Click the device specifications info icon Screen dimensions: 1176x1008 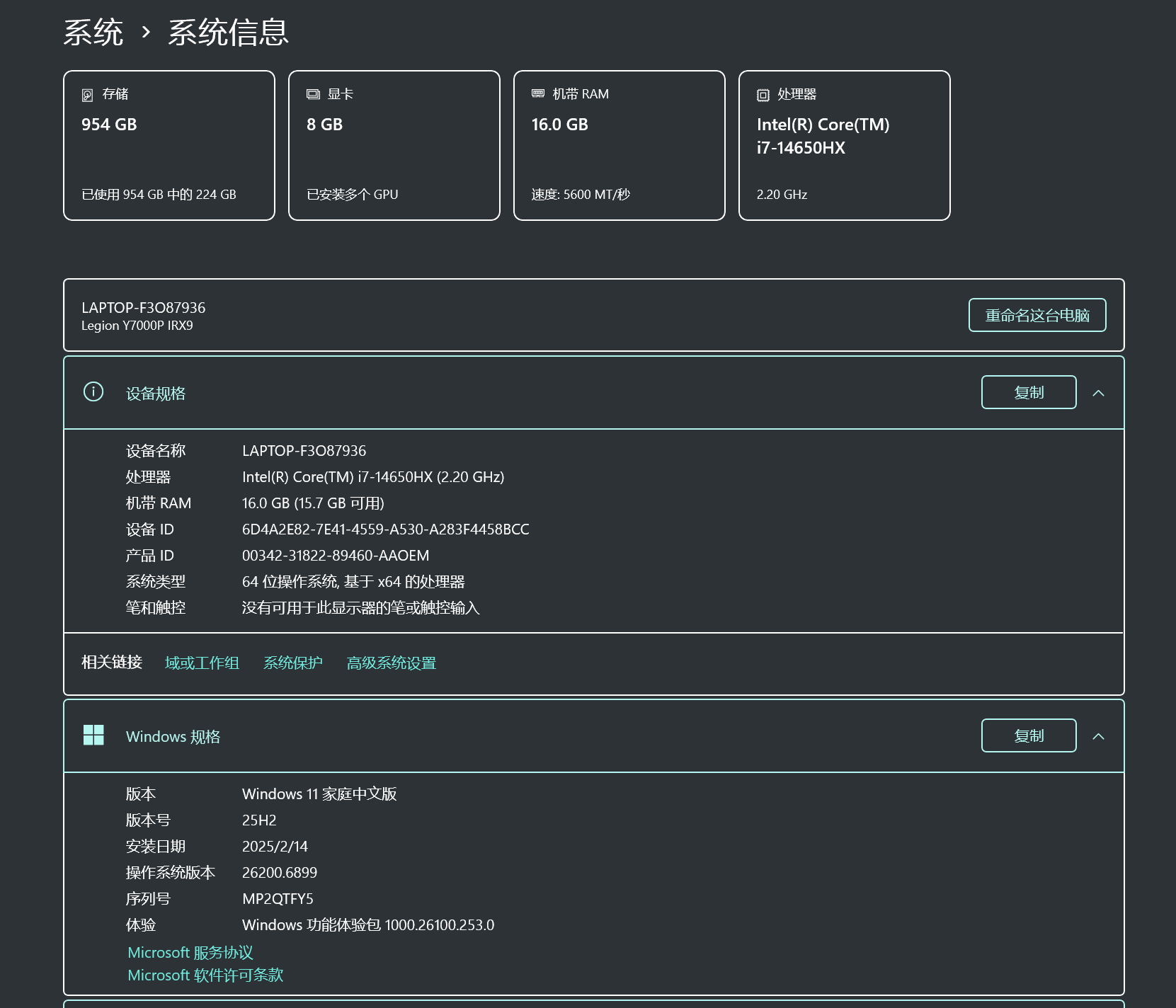(93, 391)
